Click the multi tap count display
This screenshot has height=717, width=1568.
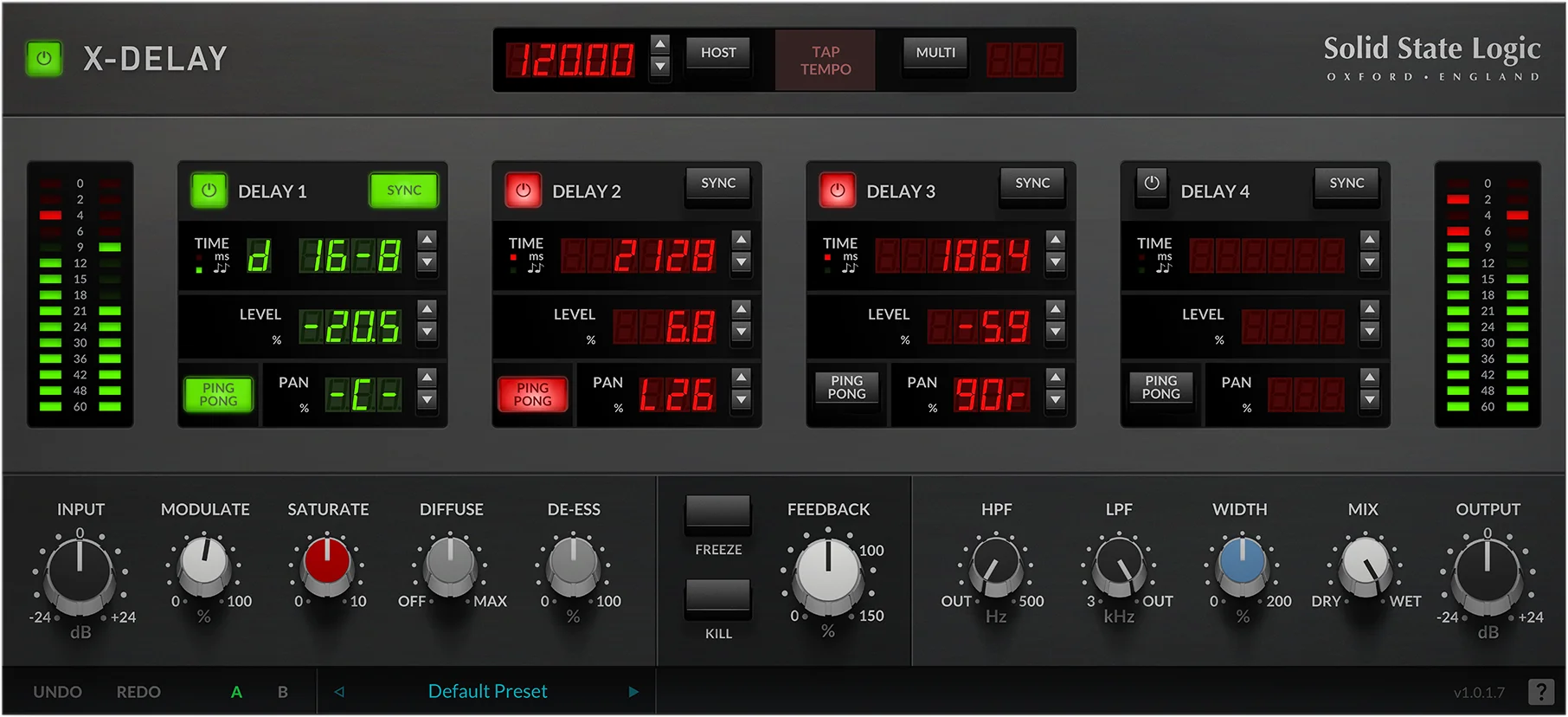1025,61
